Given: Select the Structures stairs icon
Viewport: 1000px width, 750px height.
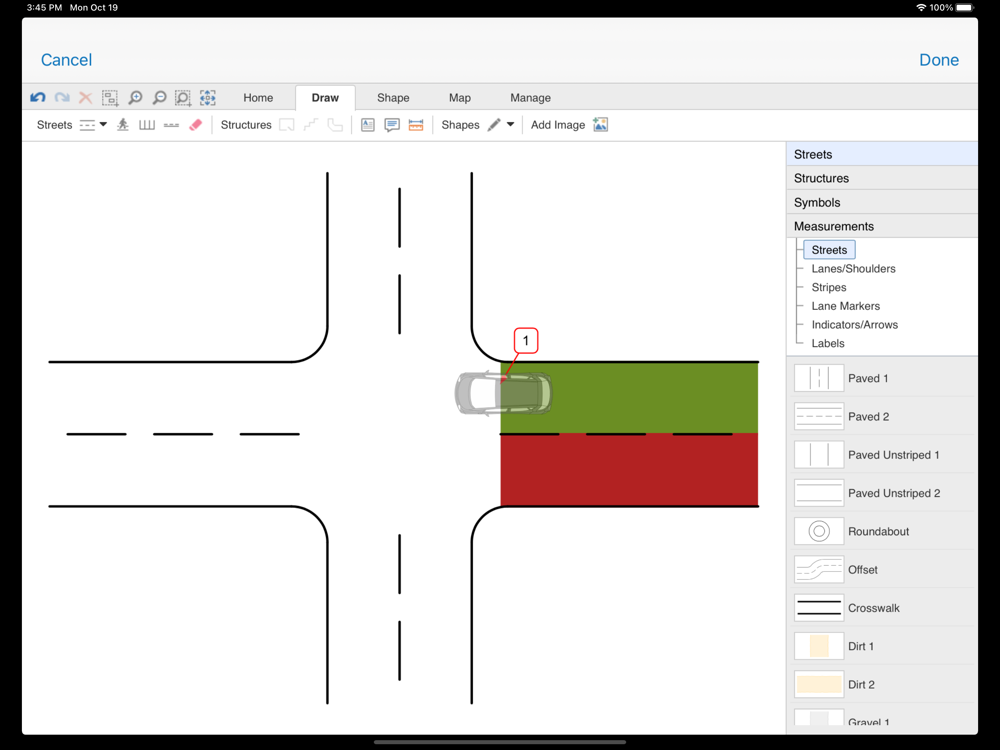Looking at the screenshot, I should click(311, 125).
